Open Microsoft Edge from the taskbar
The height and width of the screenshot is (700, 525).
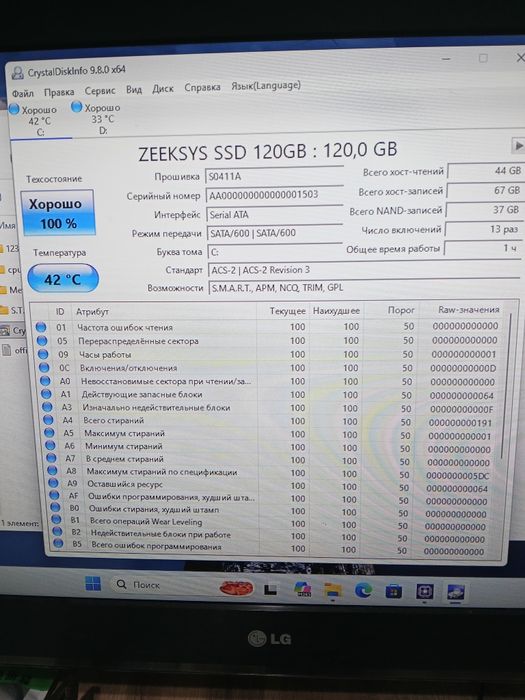[x=363, y=591]
